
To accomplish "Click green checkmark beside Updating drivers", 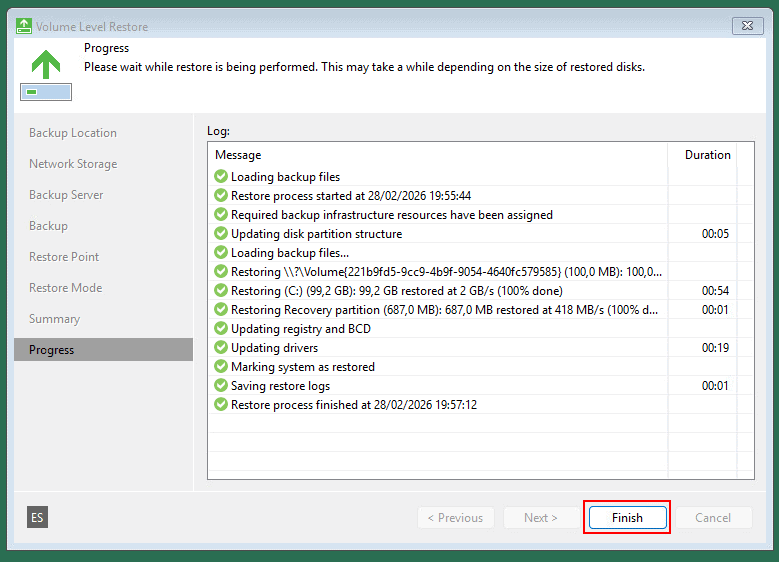I will [x=221, y=348].
